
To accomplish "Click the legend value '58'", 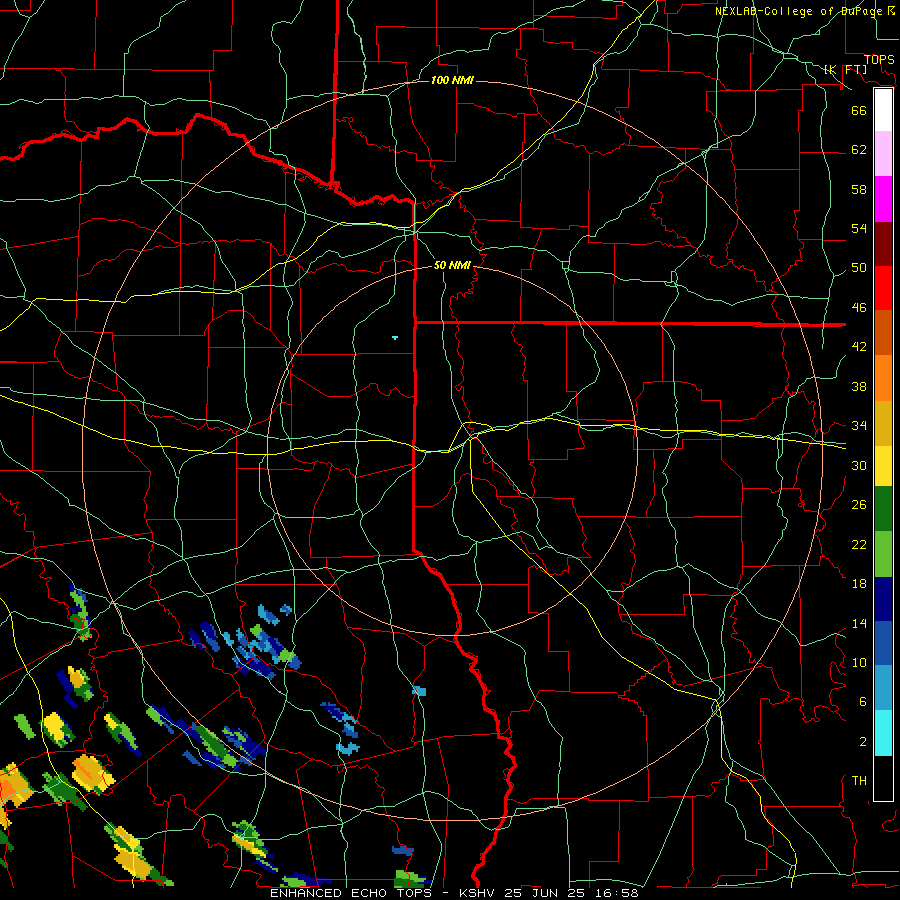I will 859,189.
